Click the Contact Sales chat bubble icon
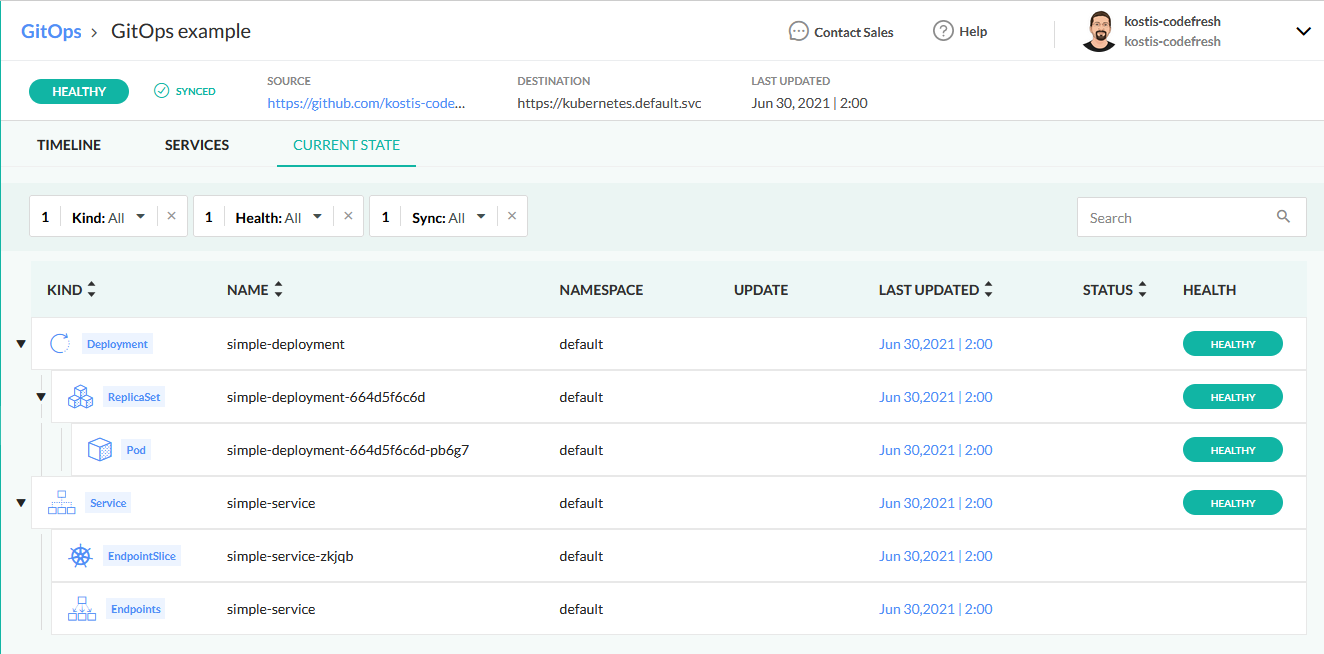Image resolution: width=1324 pixels, height=654 pixels. coord(798,31)
